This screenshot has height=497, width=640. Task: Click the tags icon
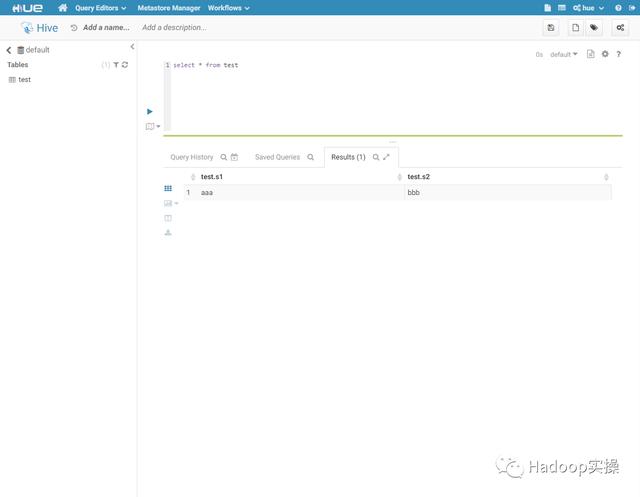(x=594, y=28)
